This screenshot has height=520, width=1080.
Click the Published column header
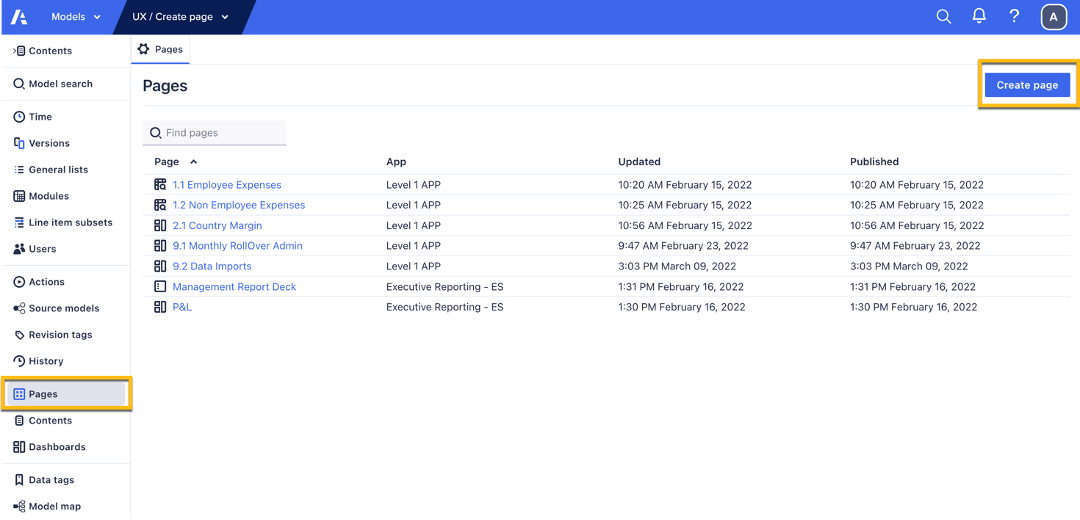pyautogui.click(x=874, y=162)
